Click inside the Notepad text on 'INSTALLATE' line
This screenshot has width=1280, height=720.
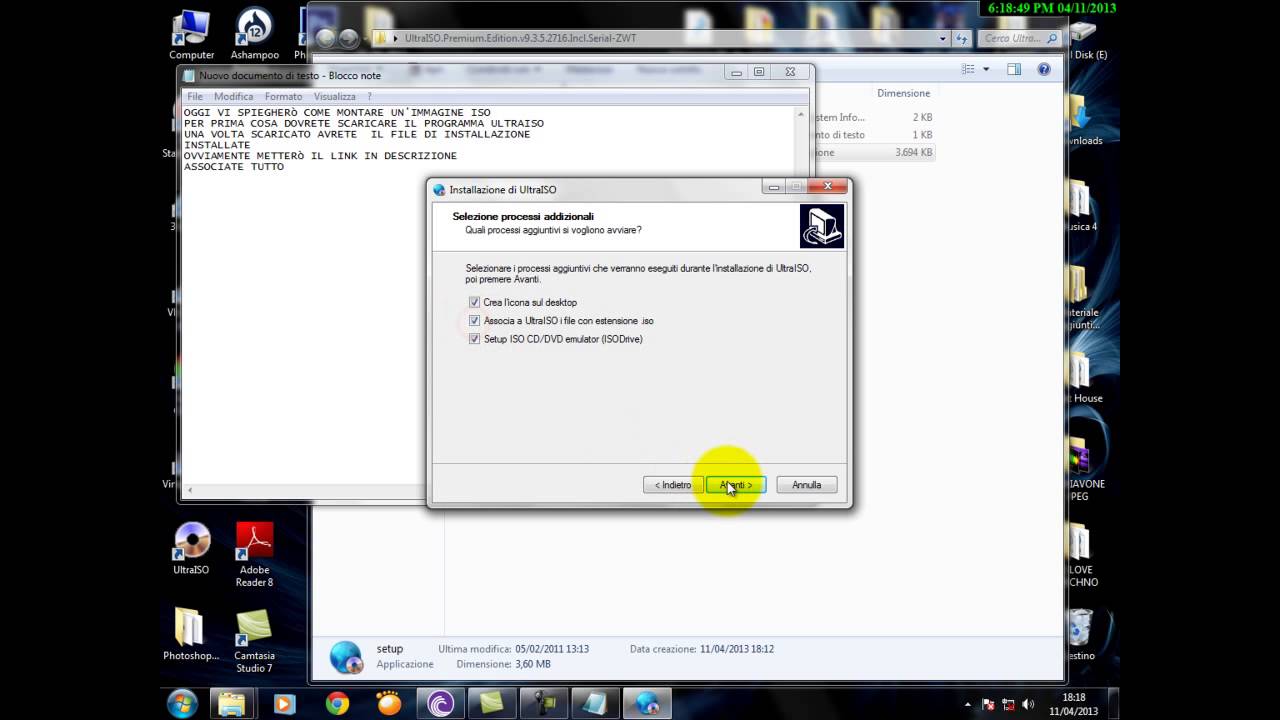tap(217, 145)
